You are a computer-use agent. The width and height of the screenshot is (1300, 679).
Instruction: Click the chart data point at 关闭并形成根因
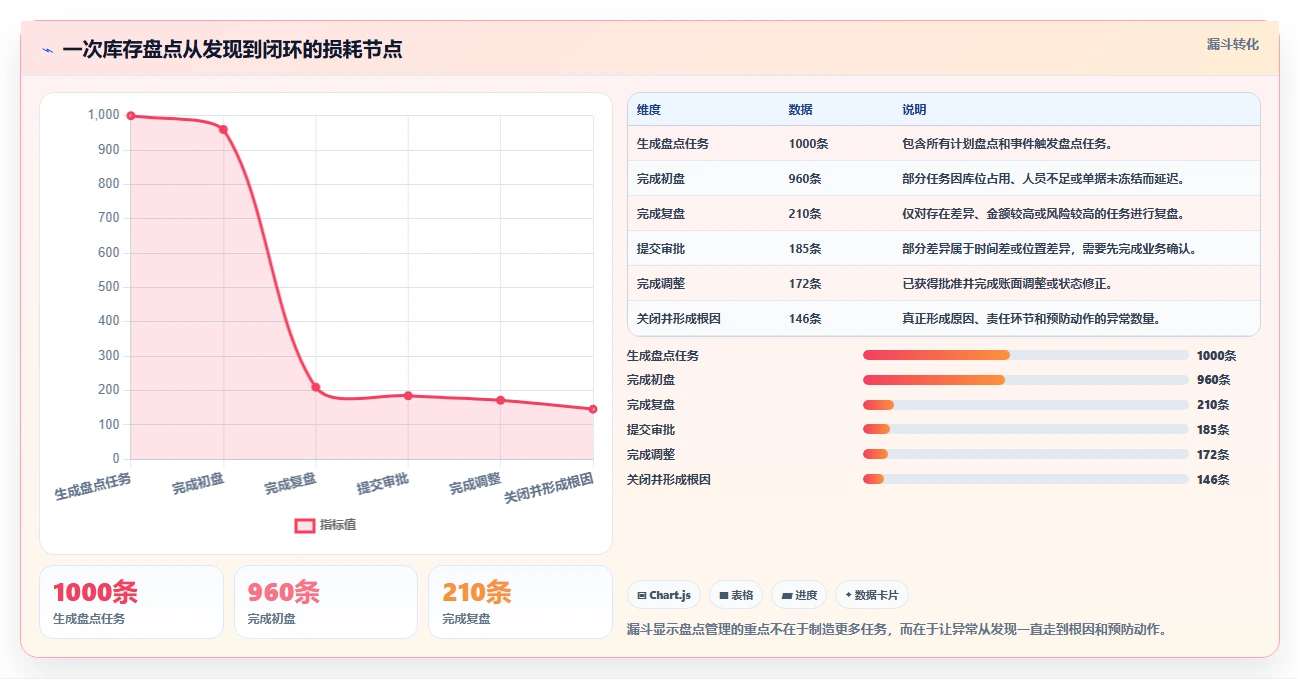[x=593, y=409]
